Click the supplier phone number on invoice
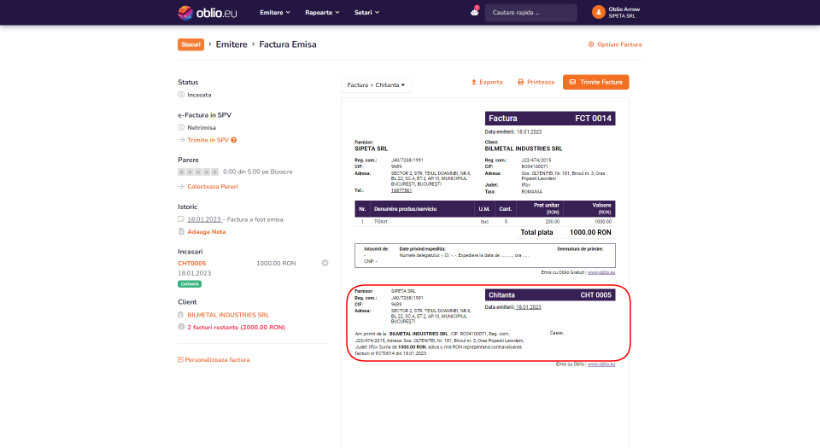 click(x=401, y=190)
